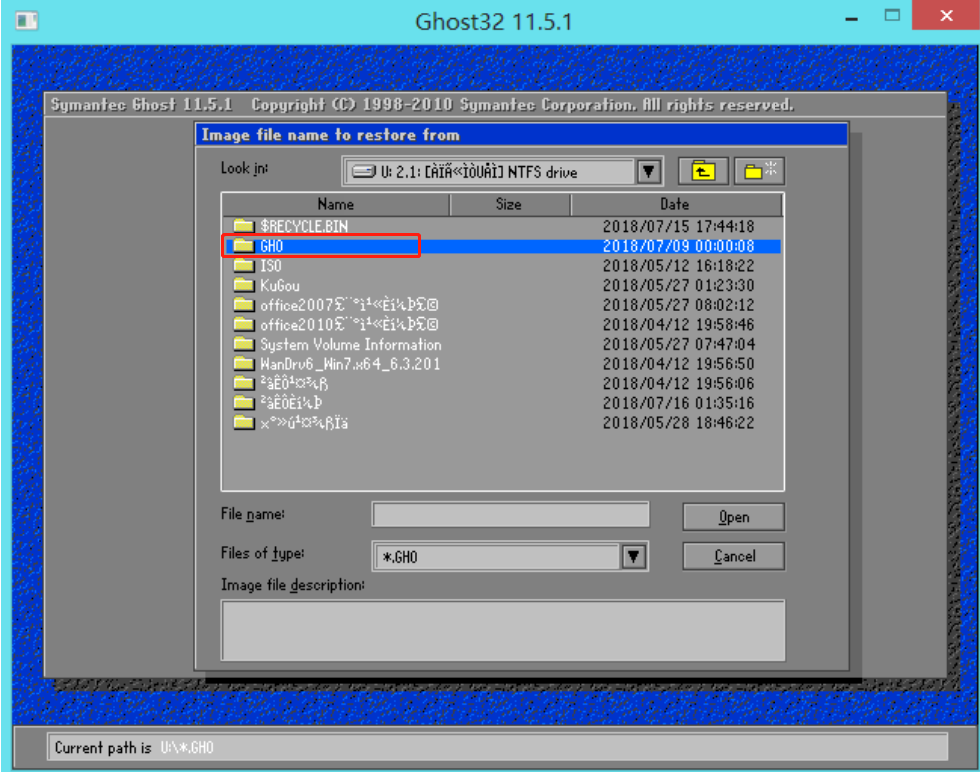Viewport: 980px width, 772px height.
Task: Minimize the Ghost32 window
Action: tap(851, 18)
